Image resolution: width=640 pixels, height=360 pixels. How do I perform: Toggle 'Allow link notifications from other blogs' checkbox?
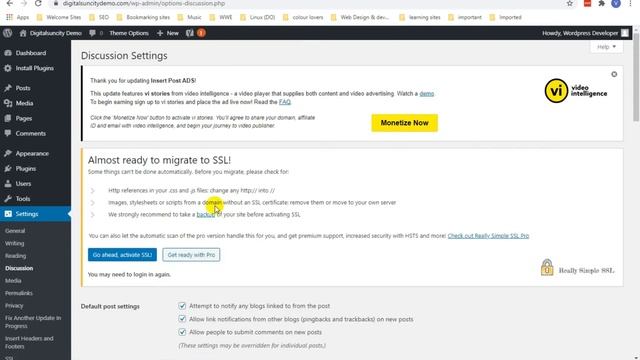coord(182,319)
